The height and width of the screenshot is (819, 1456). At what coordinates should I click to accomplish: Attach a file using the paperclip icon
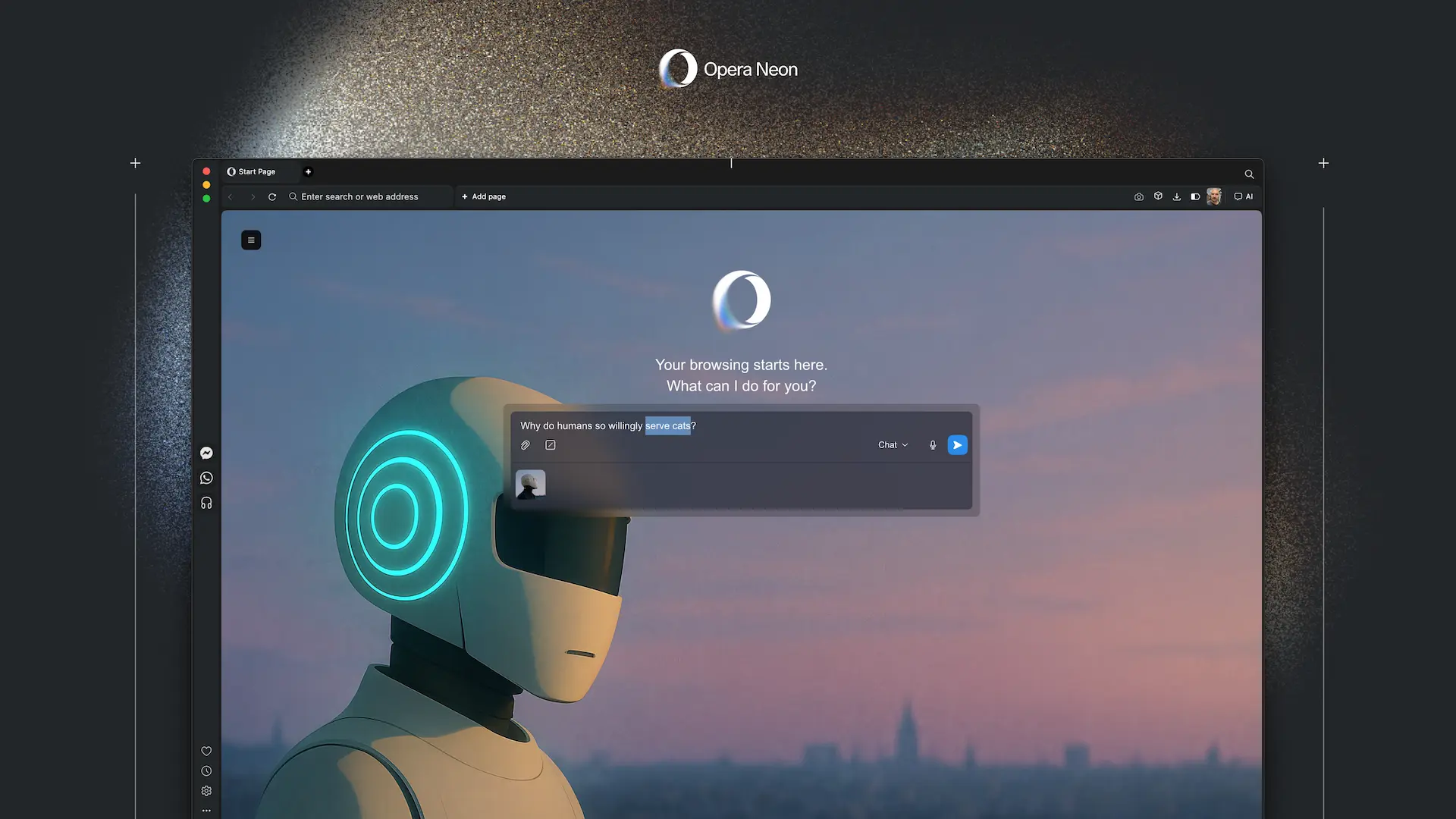click(x=525, y=445)
